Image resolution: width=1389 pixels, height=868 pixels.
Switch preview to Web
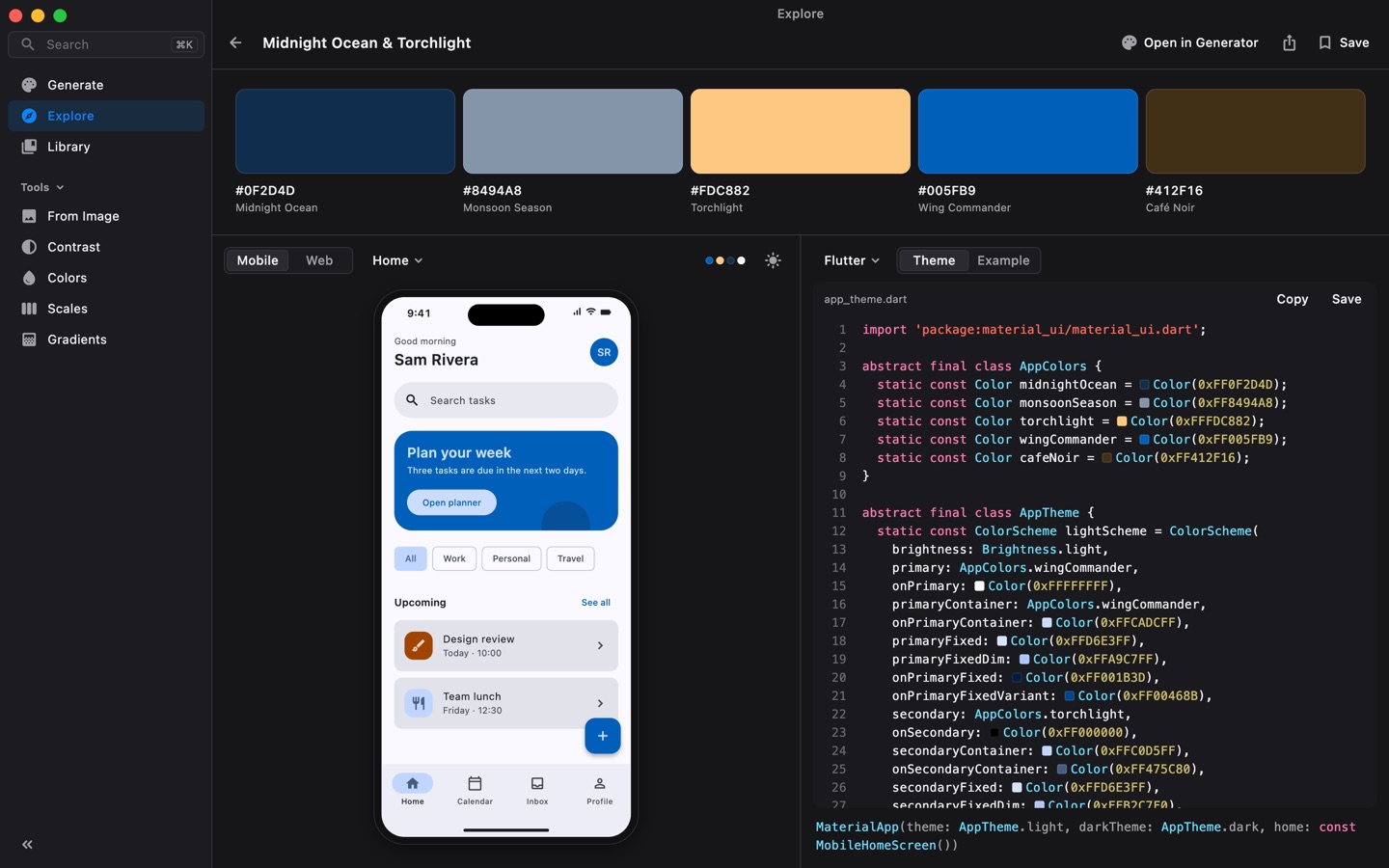[319, 260]
